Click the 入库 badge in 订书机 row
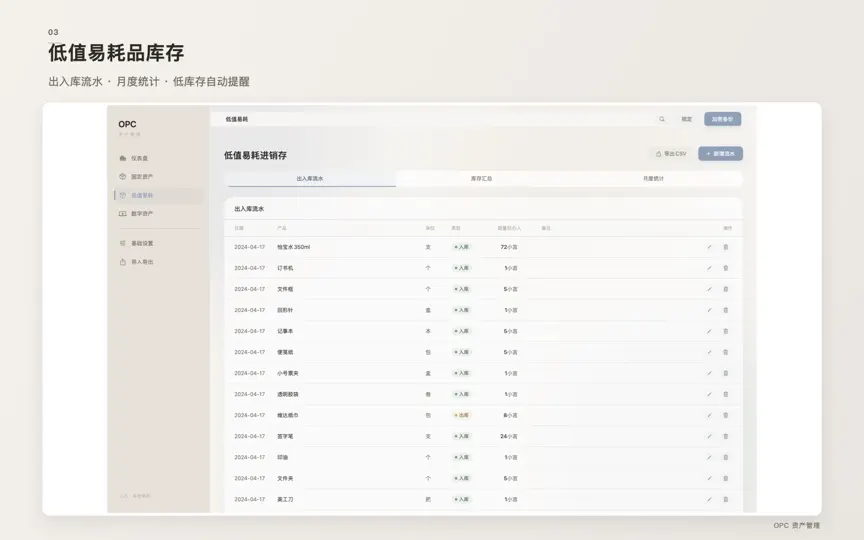The height and width of the screenshot is (540, 864). click(461, 268)
